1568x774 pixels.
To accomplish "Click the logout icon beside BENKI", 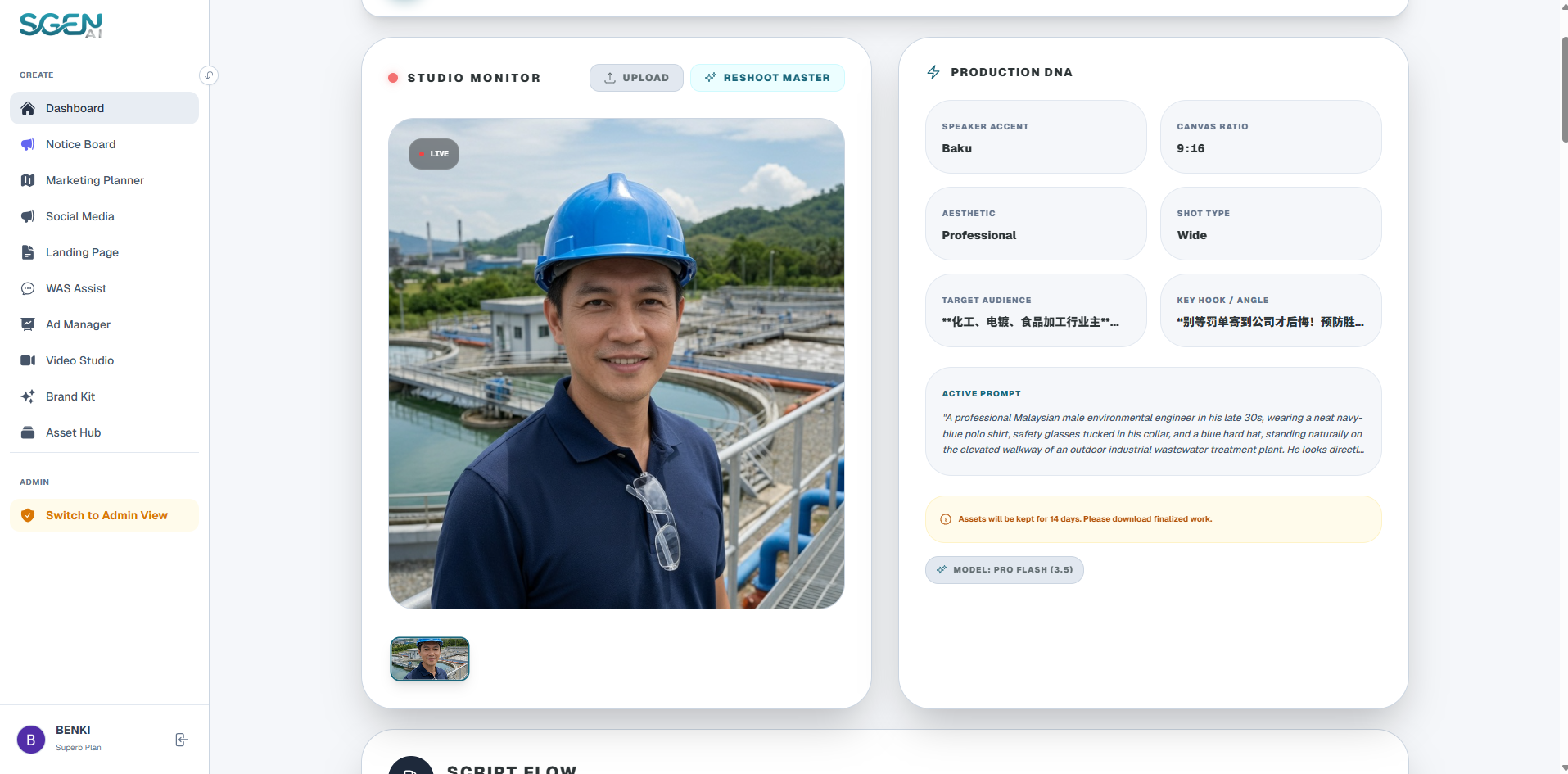I will tap(182, 740).
